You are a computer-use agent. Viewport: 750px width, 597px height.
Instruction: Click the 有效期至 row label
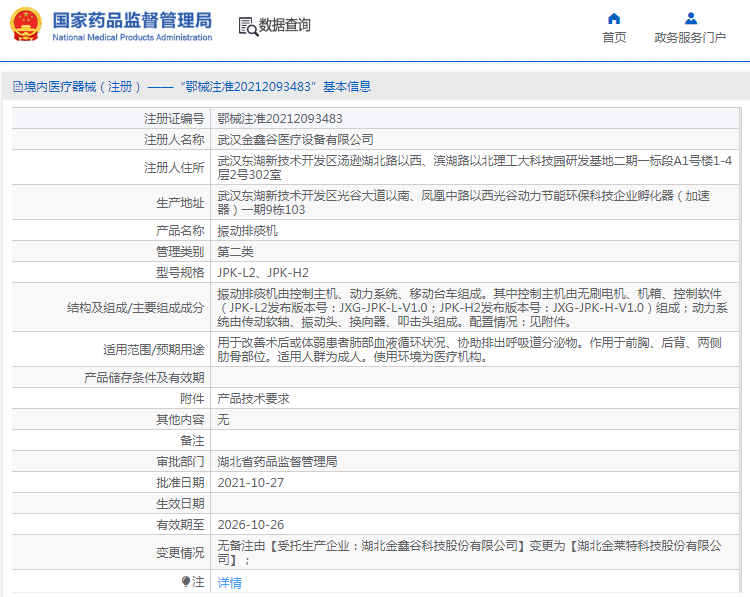[x=180, y=525]
